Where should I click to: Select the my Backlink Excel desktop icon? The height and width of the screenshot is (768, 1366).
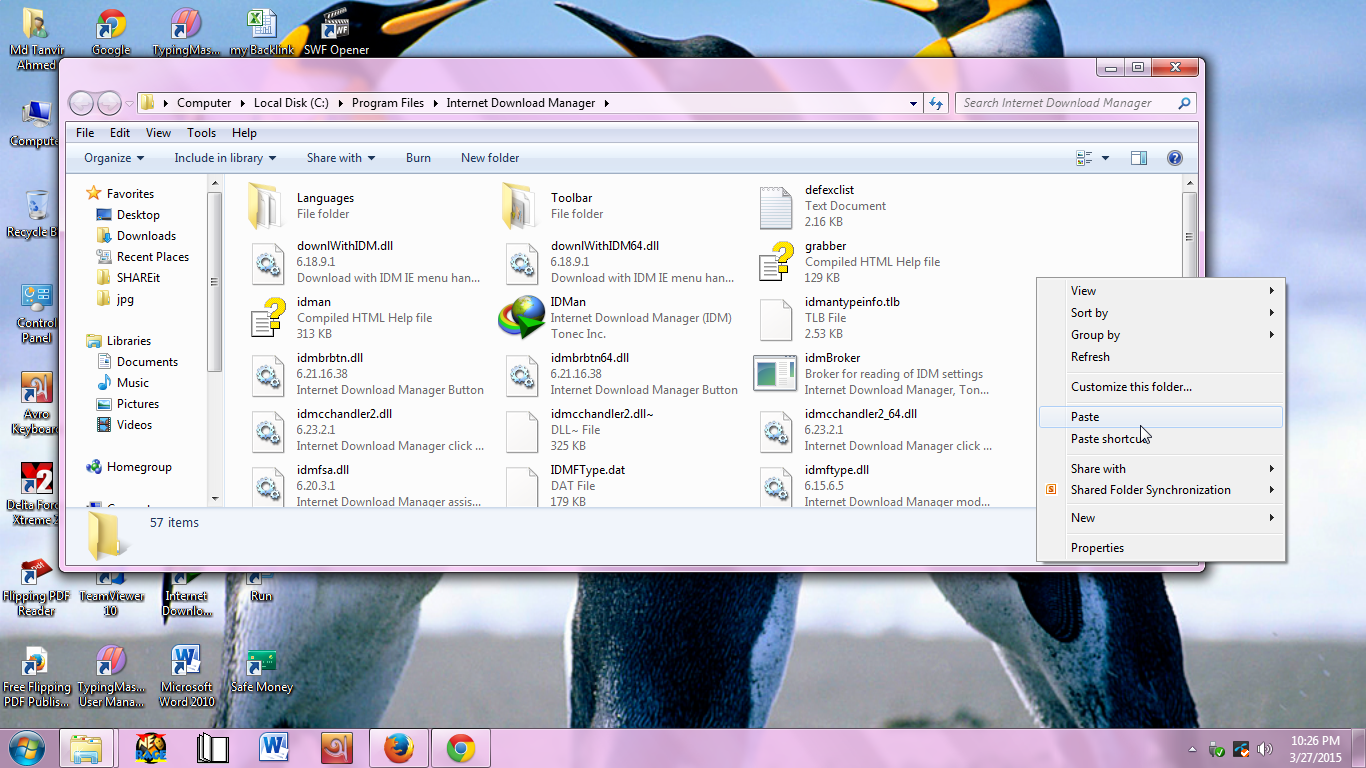pyautogui.click(x=261, y=32)
